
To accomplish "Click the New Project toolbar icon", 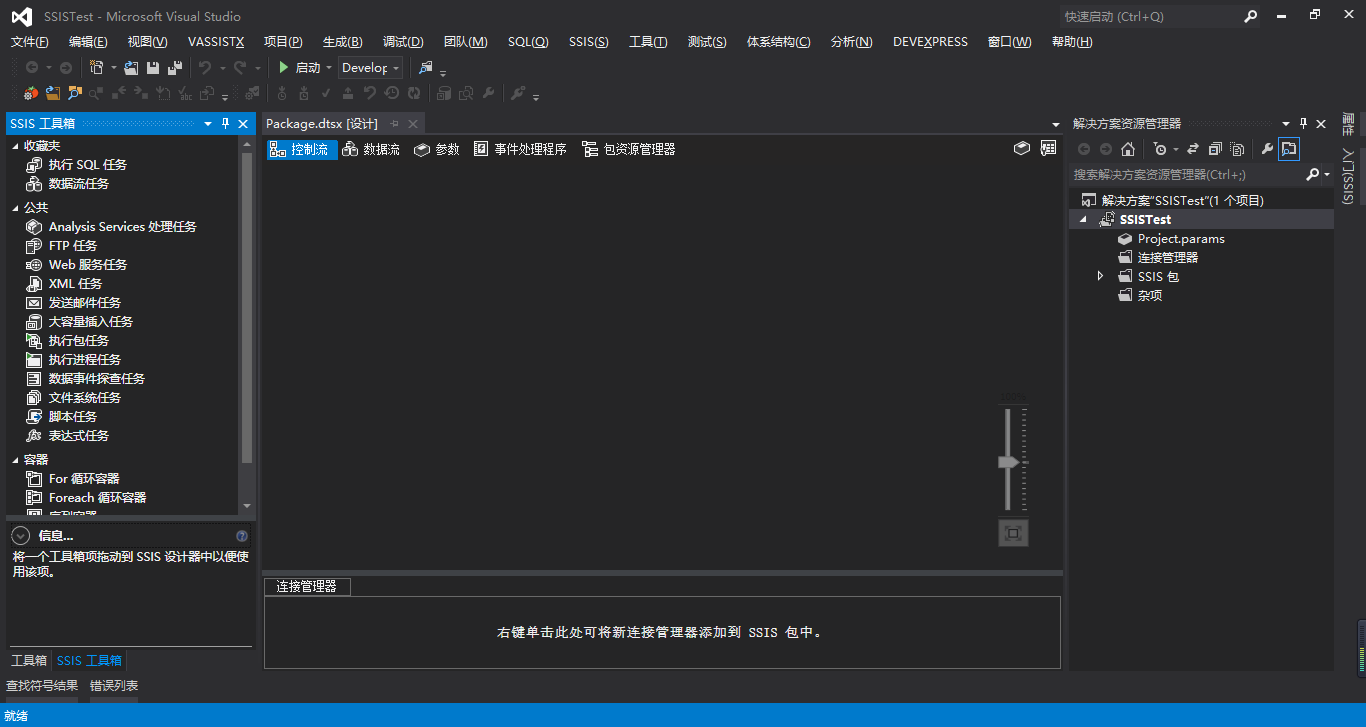I will pos(96,67).
